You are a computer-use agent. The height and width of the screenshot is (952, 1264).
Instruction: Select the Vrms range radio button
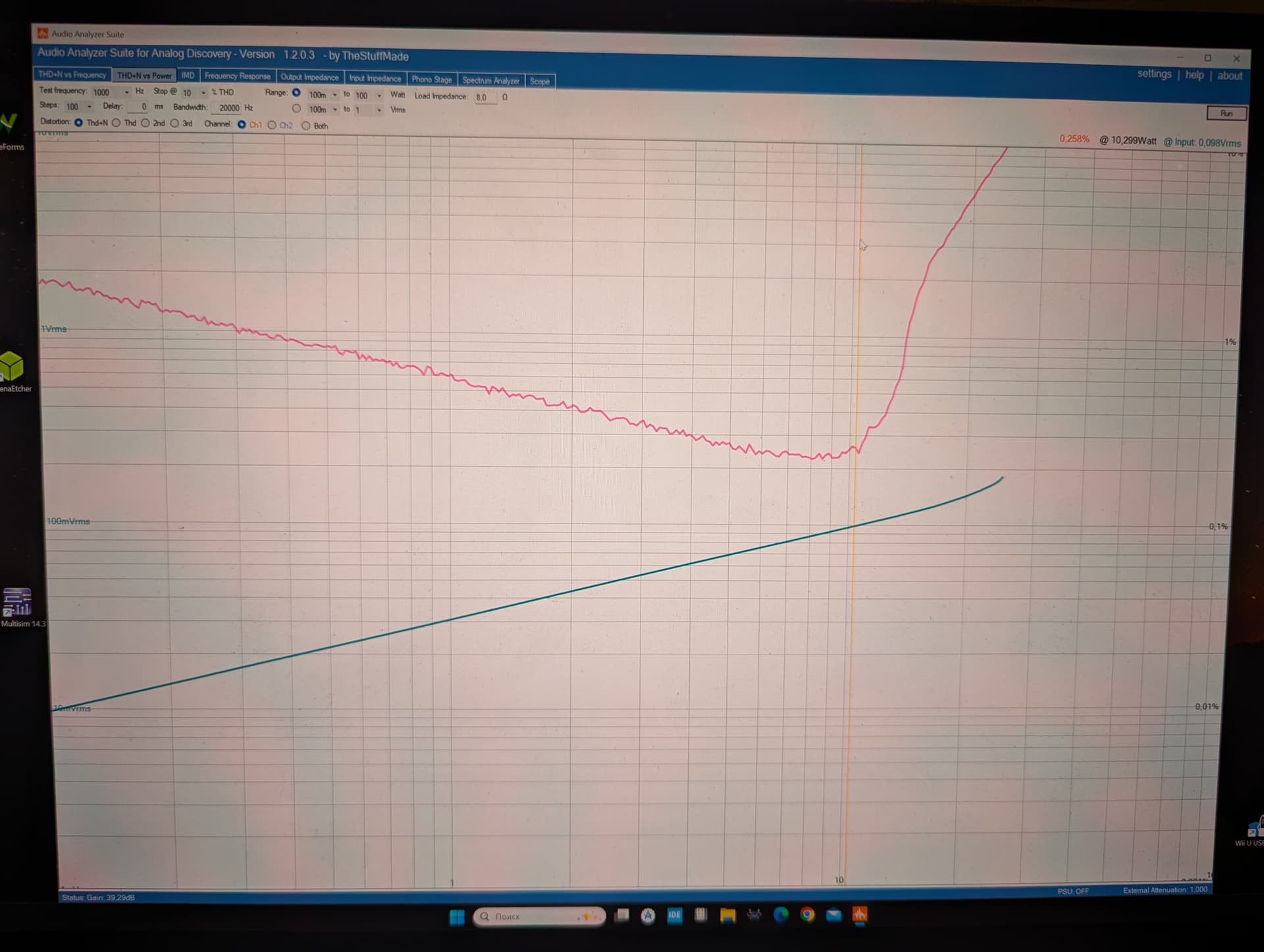[296, 109]
